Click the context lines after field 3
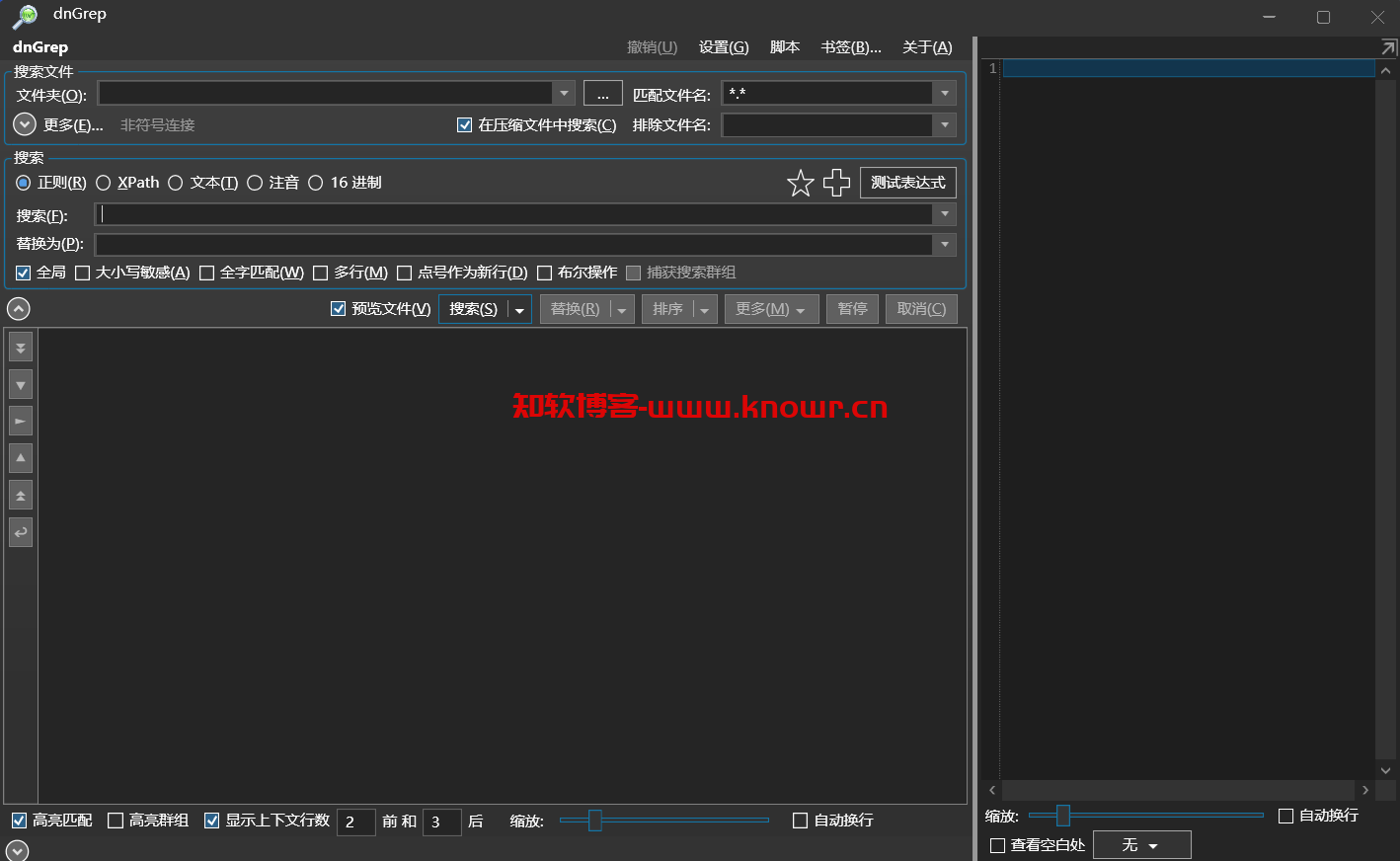This screenshot has height=861, width=1400. coord(442,822)
